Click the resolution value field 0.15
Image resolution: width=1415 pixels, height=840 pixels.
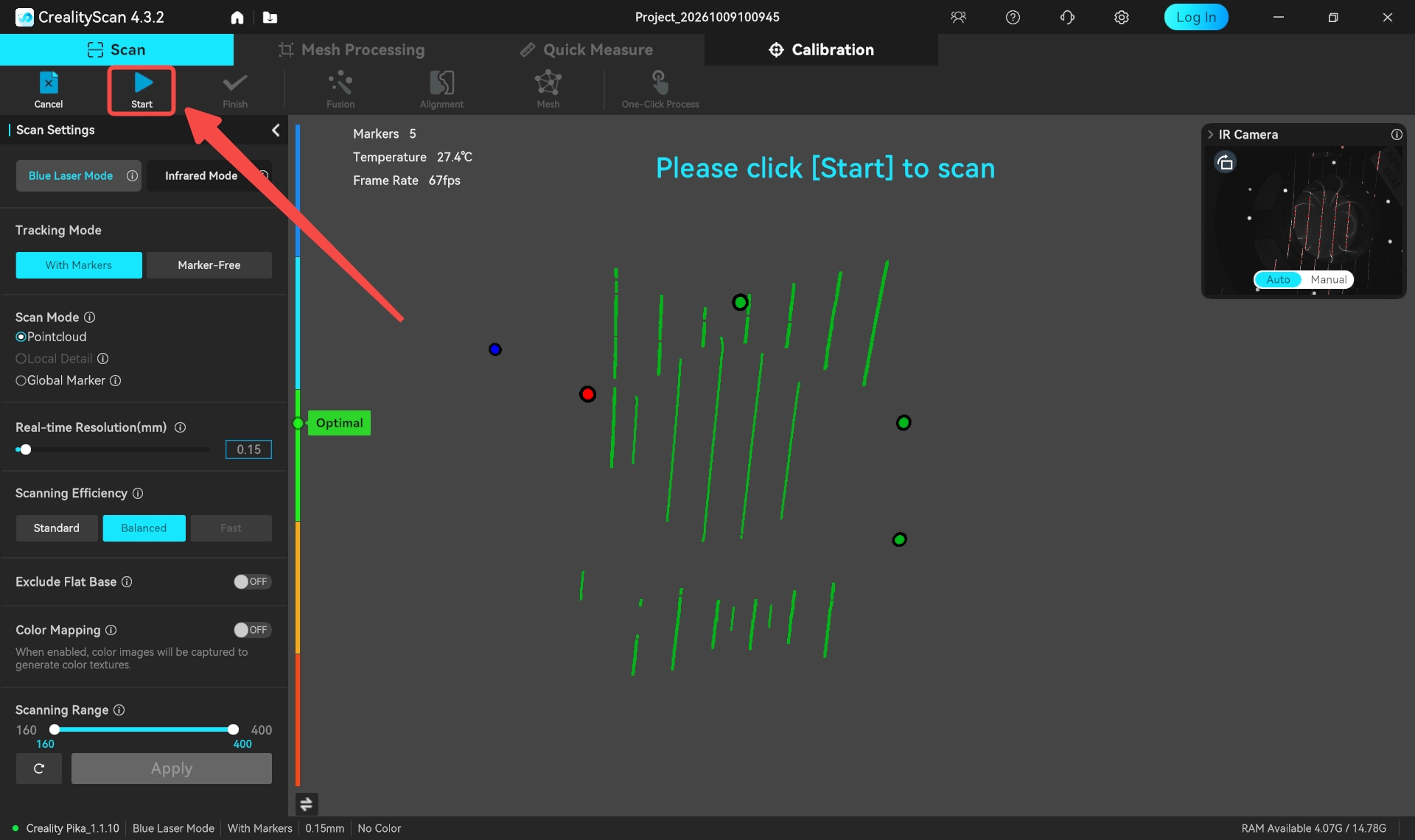pyautogui.click(x=248, y=449)
